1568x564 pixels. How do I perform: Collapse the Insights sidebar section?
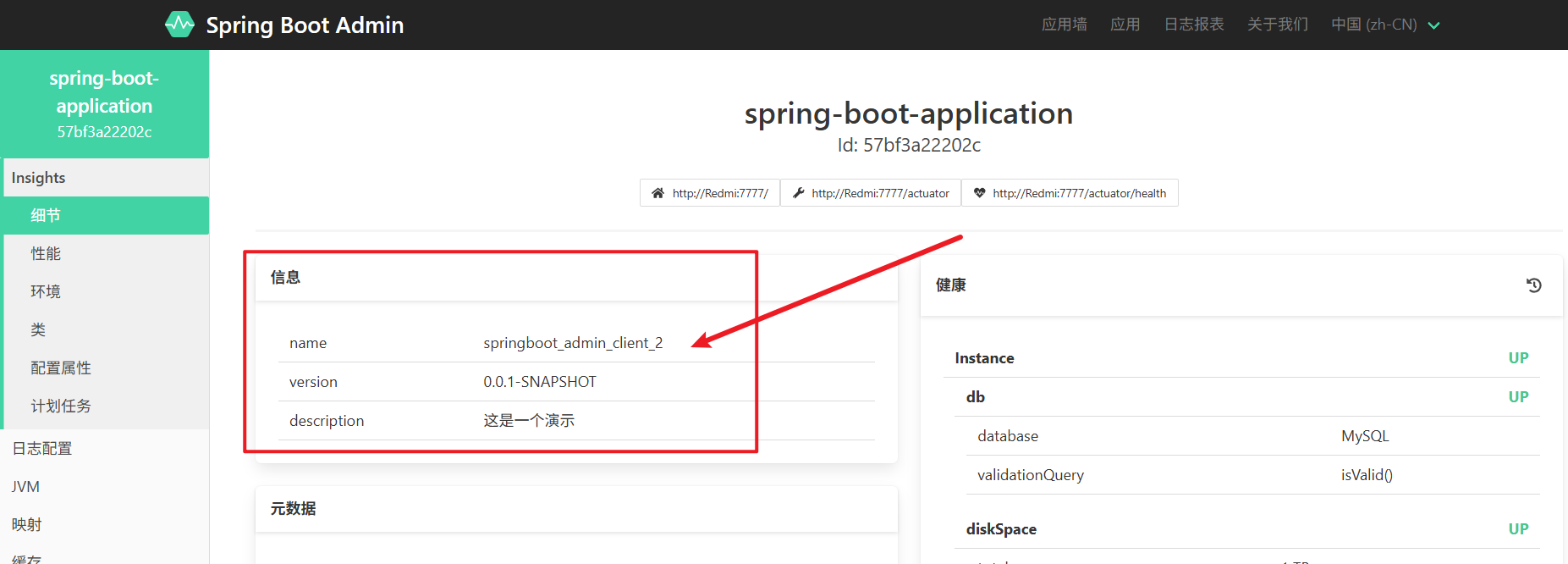105,178
